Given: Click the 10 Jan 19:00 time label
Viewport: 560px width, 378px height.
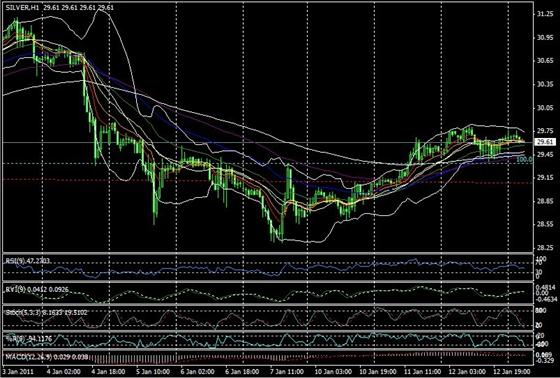Looking at the screenshot, I should (x=378, y=371).
